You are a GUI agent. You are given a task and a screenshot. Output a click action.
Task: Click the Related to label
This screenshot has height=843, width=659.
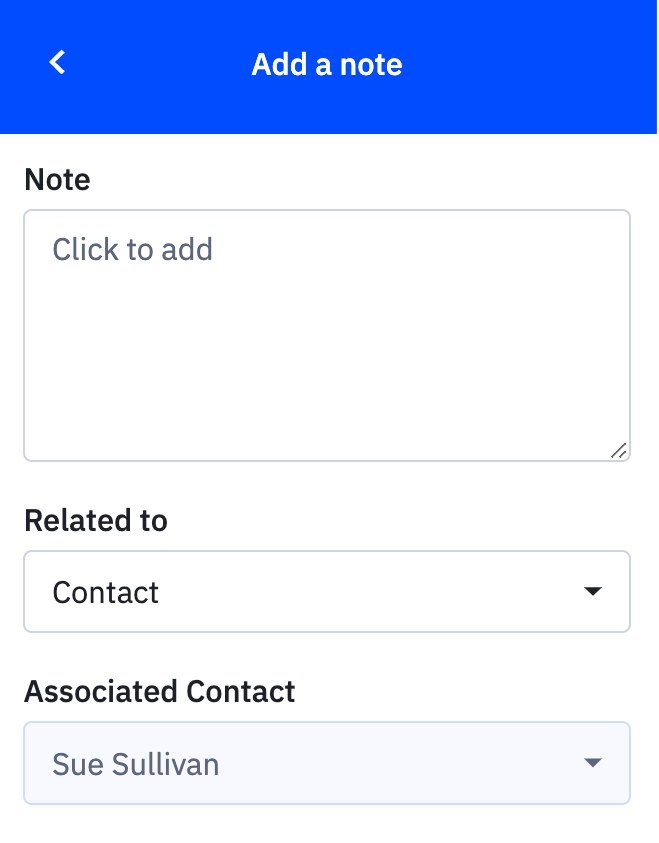(96, 521)
